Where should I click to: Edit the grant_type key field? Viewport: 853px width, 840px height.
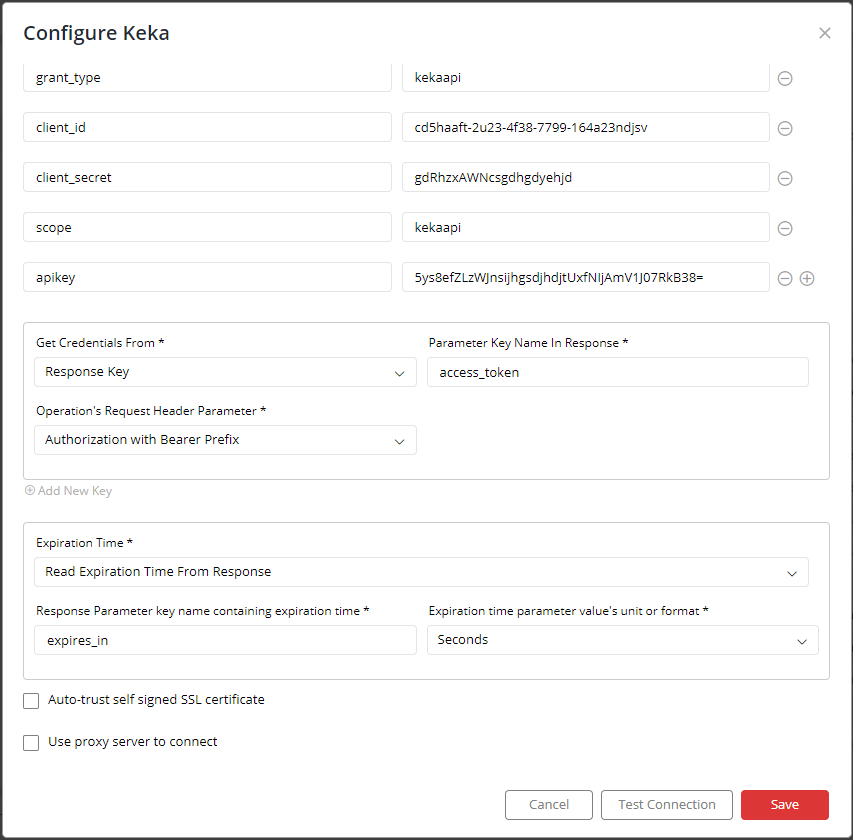click(x=207, y=77)
